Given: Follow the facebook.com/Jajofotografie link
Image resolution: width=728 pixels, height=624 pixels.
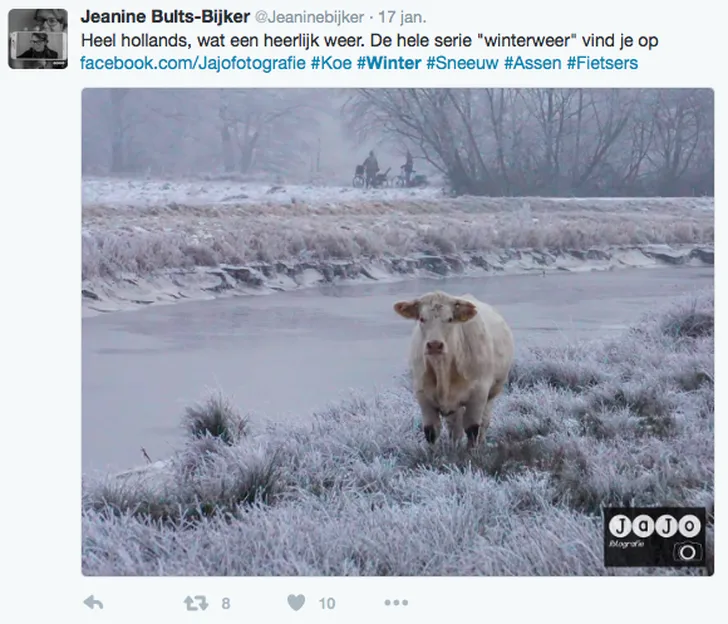Looking at the screenshot, I should click(x=193, y=63).
